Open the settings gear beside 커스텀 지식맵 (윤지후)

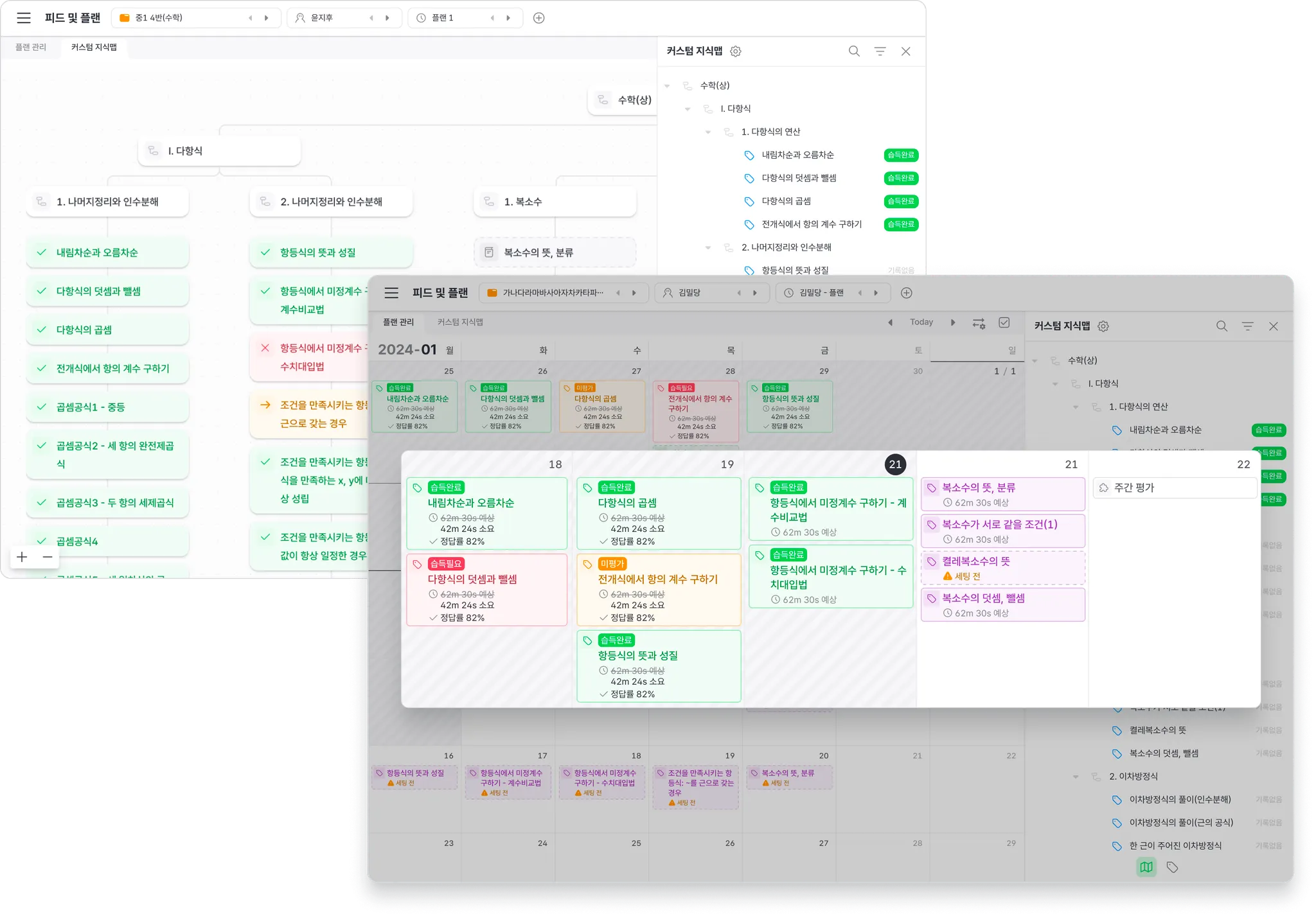pyautogui.click(x=736, y=51)
